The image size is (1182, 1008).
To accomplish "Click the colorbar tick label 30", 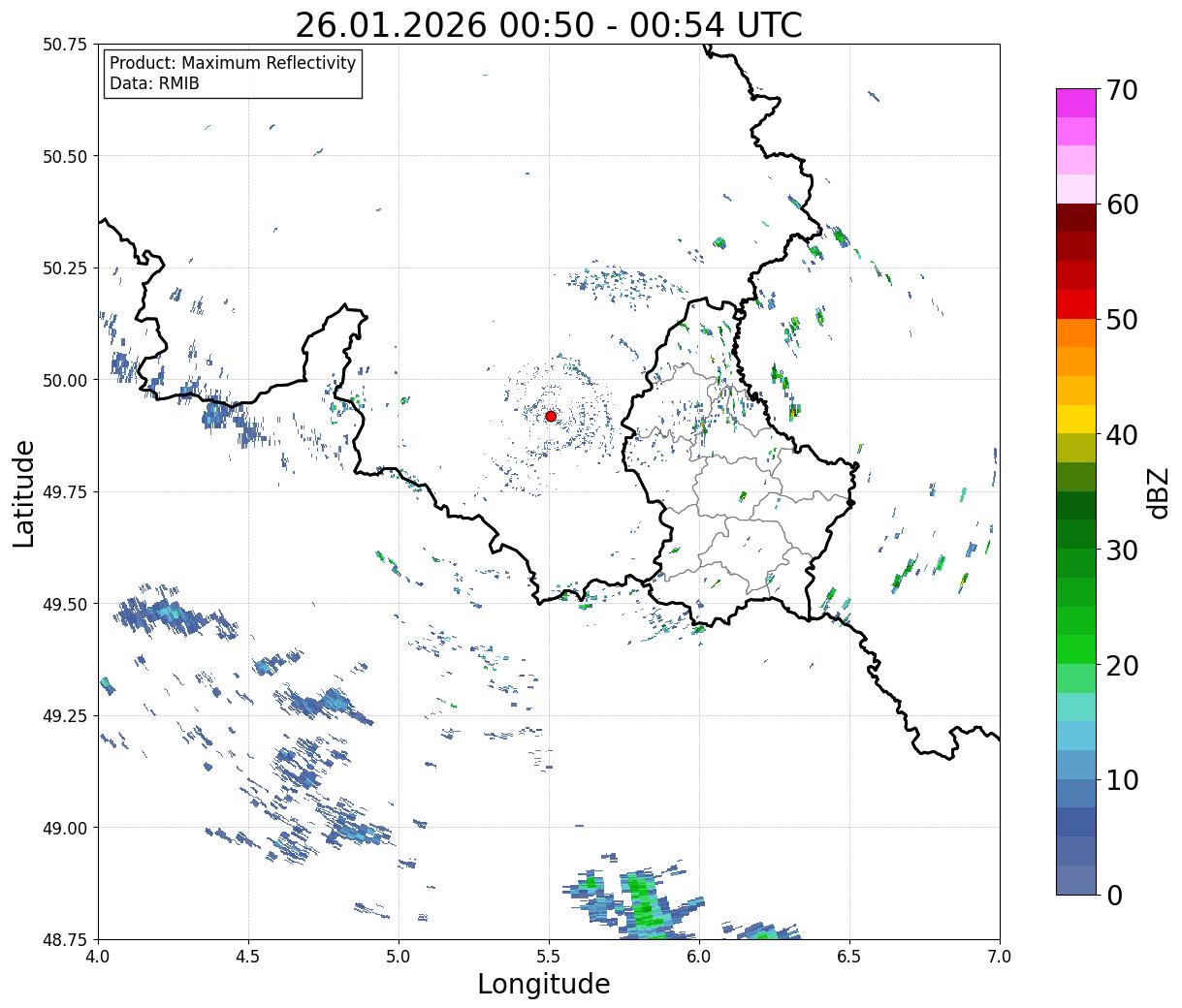I will [1122, 550].
